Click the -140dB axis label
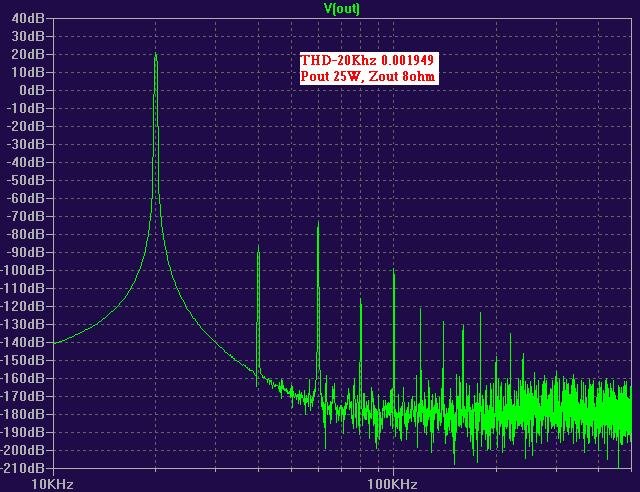Image resolution: width=640 pixels, height=492 pixels. click(x=23, y=342)
